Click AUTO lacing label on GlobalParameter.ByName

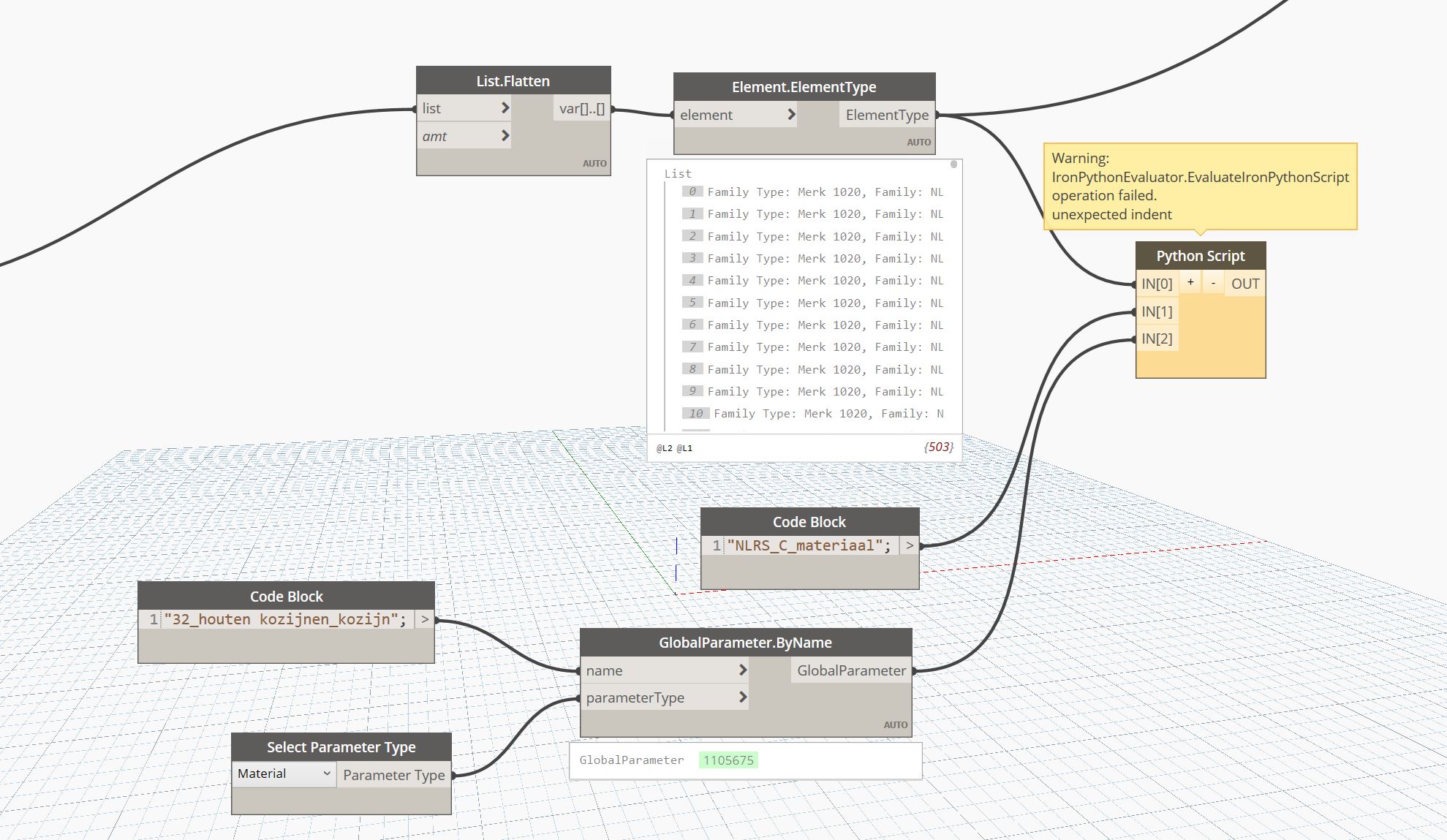(896, 724)
